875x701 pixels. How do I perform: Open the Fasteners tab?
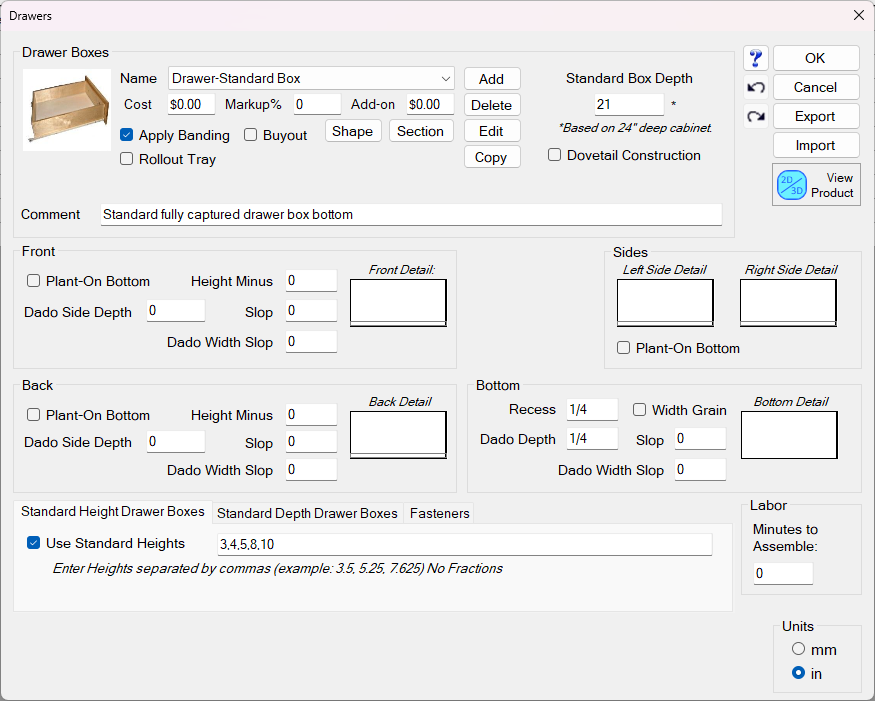pyautogui.click(x=439, y=513)
